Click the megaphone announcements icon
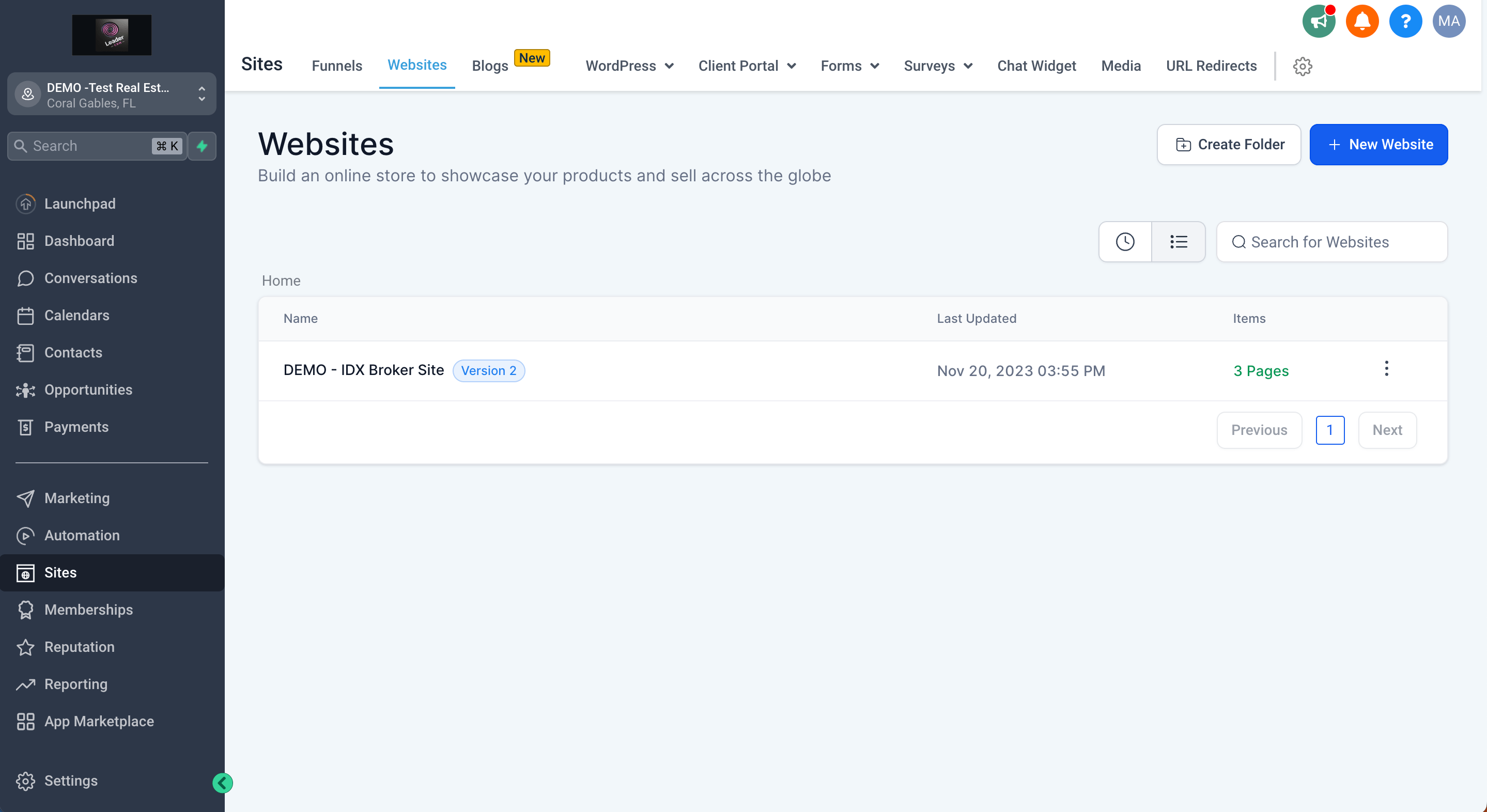This screenshot has width=1487, height=812. tap(1319, 21)
